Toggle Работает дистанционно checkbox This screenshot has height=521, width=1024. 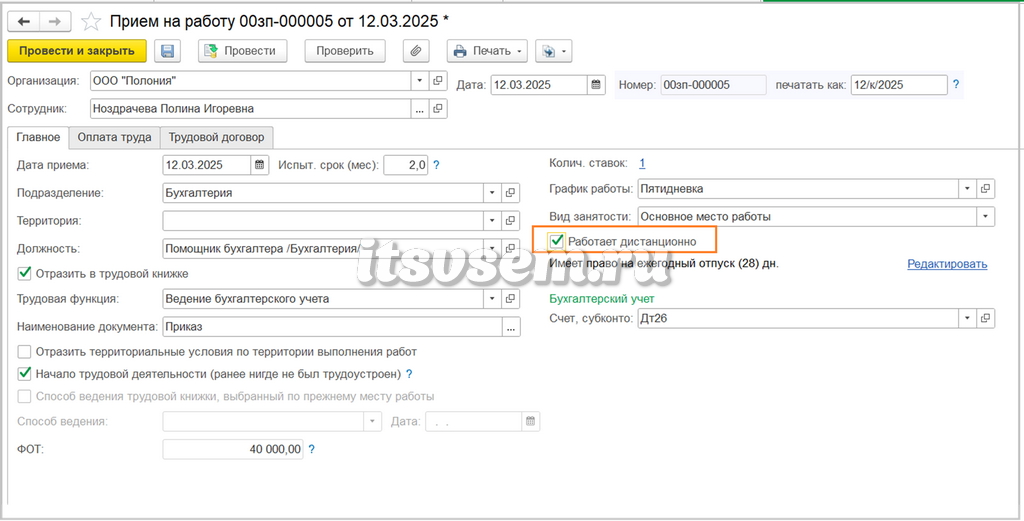pyautogui.click(x=556, y=241)
